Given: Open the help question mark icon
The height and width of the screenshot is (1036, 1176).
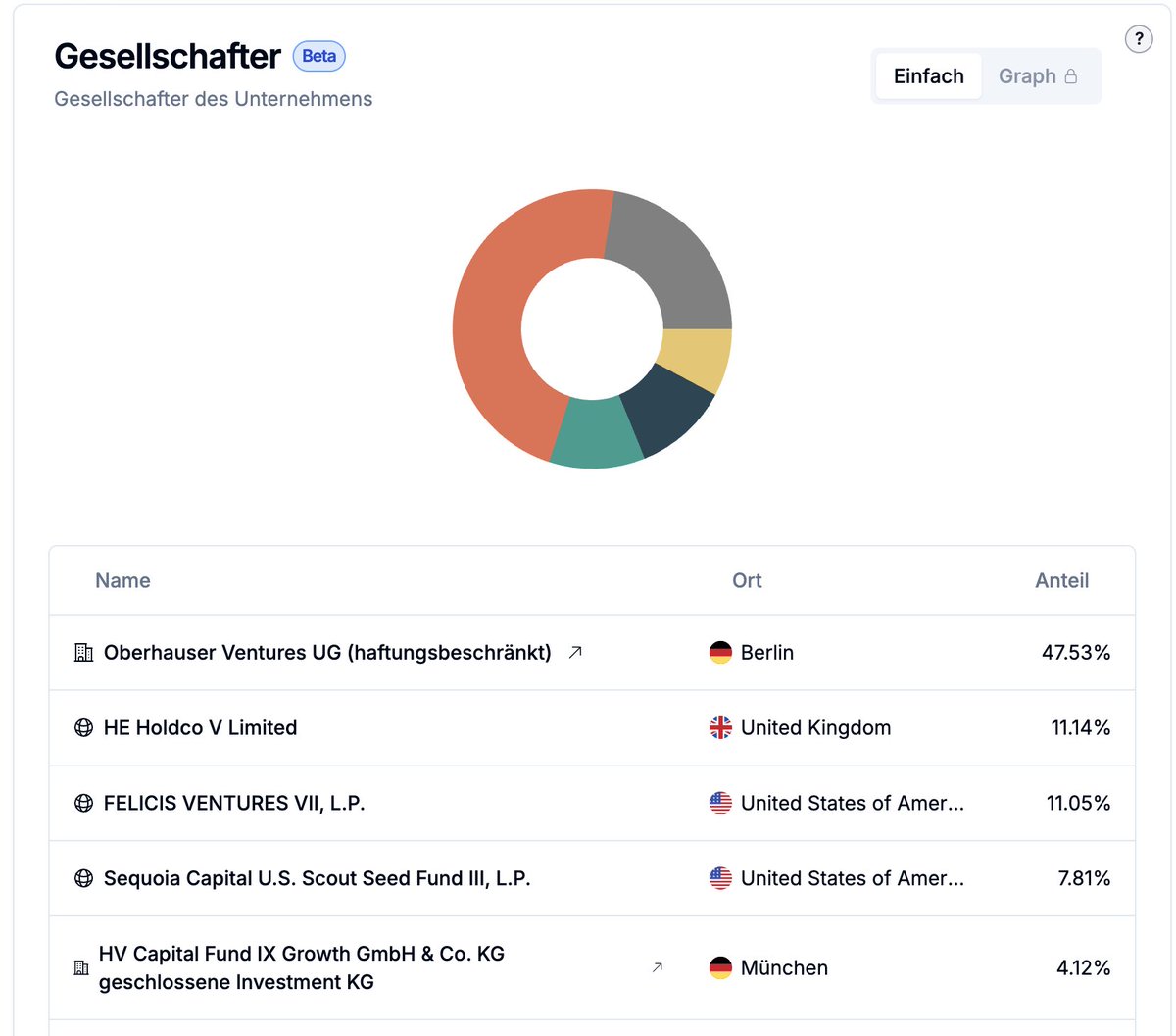Looking at the screenshot, I should tap(1138, 39).
